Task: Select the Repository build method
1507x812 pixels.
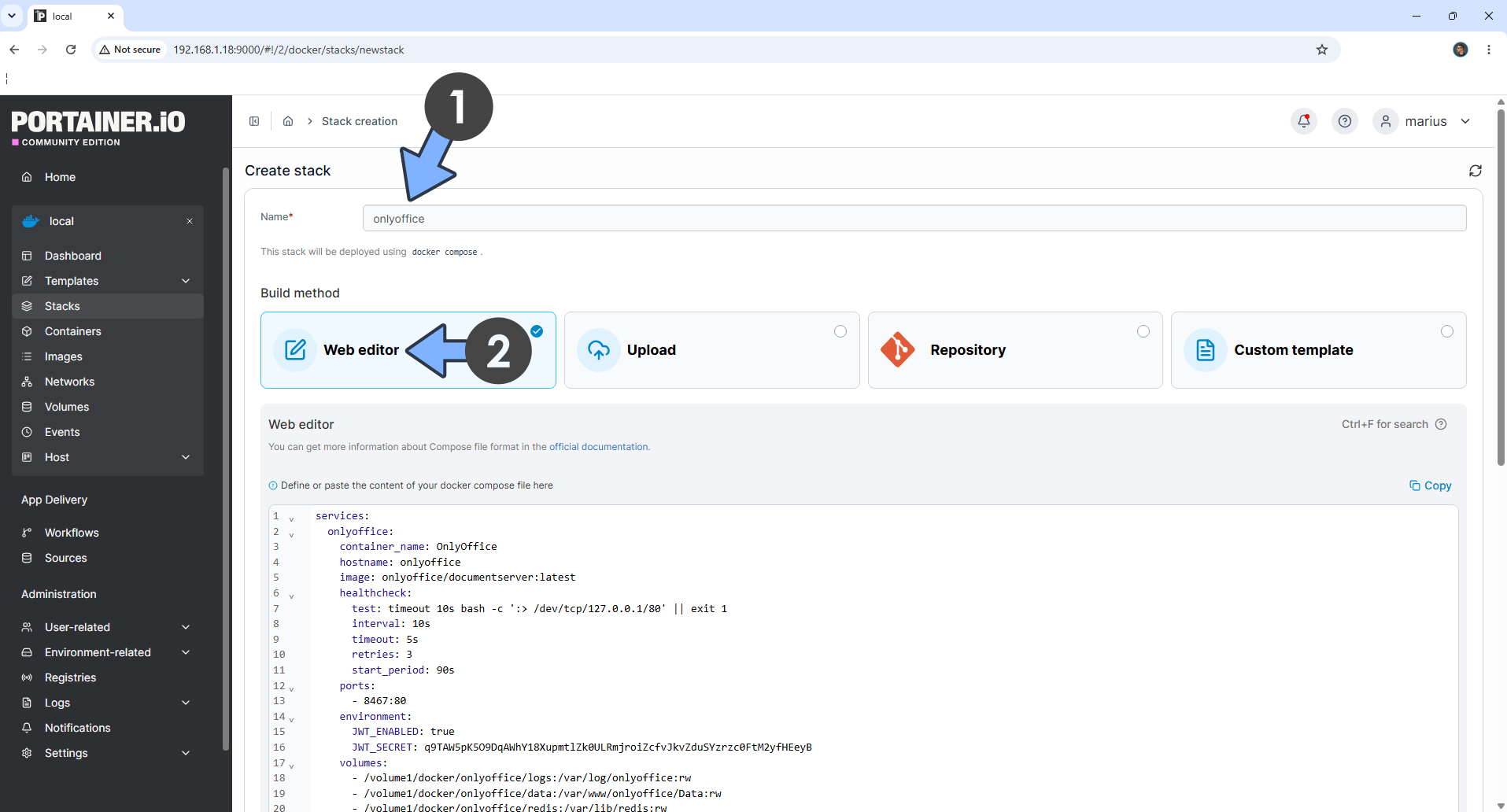Action: coord(1015,350)
